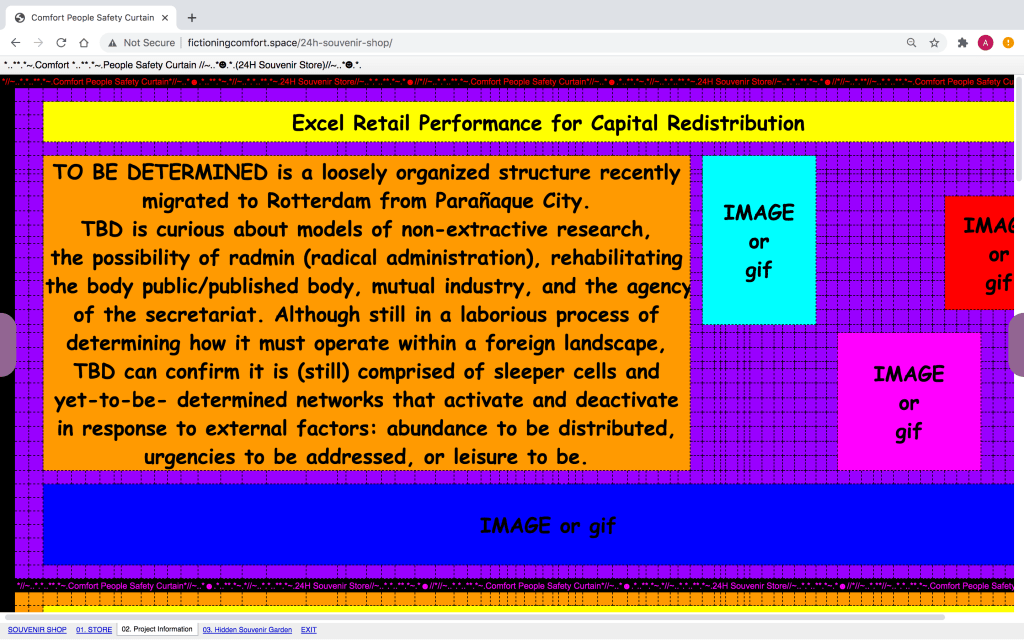This screenshot has width=1024, height=640.
Task: Click the EXIT link
Action: pos(309,630)
